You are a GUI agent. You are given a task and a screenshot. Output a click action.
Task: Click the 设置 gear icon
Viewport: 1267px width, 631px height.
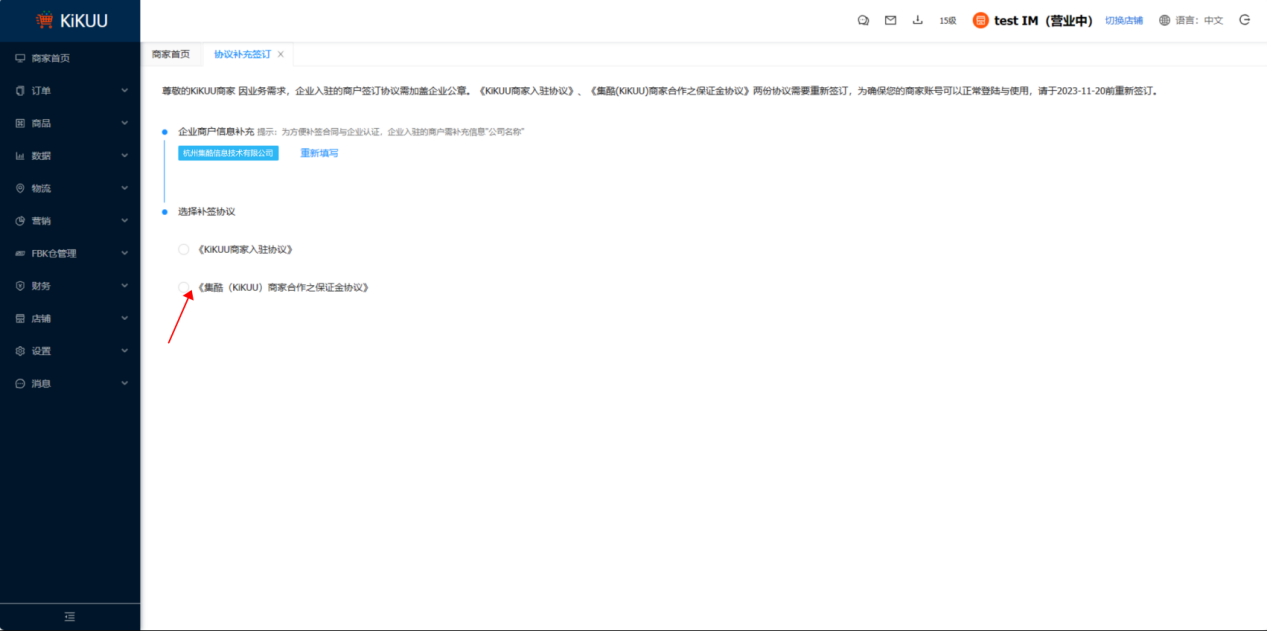tap(20, 351)
